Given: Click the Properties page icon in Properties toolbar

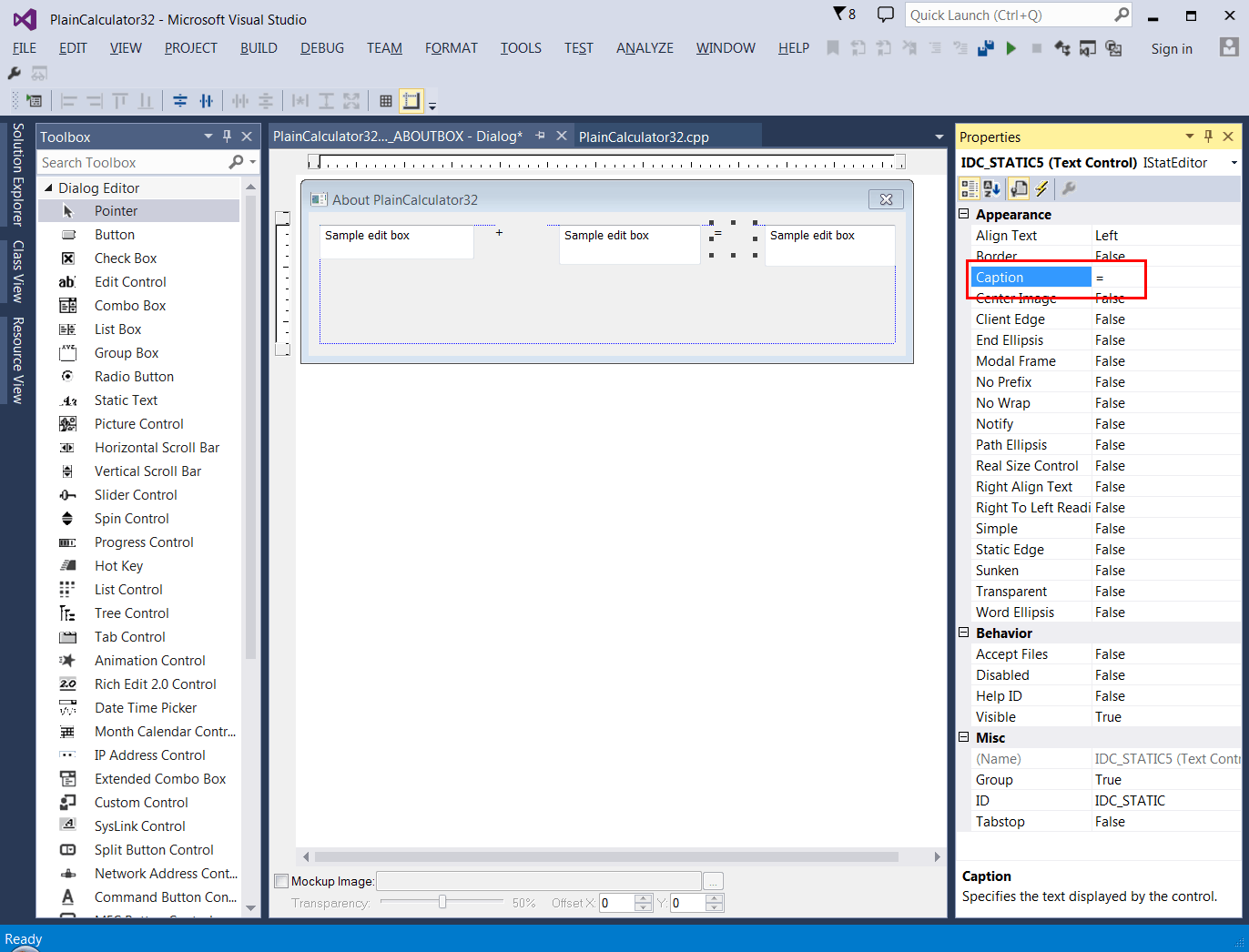Looking at the screenshot, I should [x=1019, y=188].
